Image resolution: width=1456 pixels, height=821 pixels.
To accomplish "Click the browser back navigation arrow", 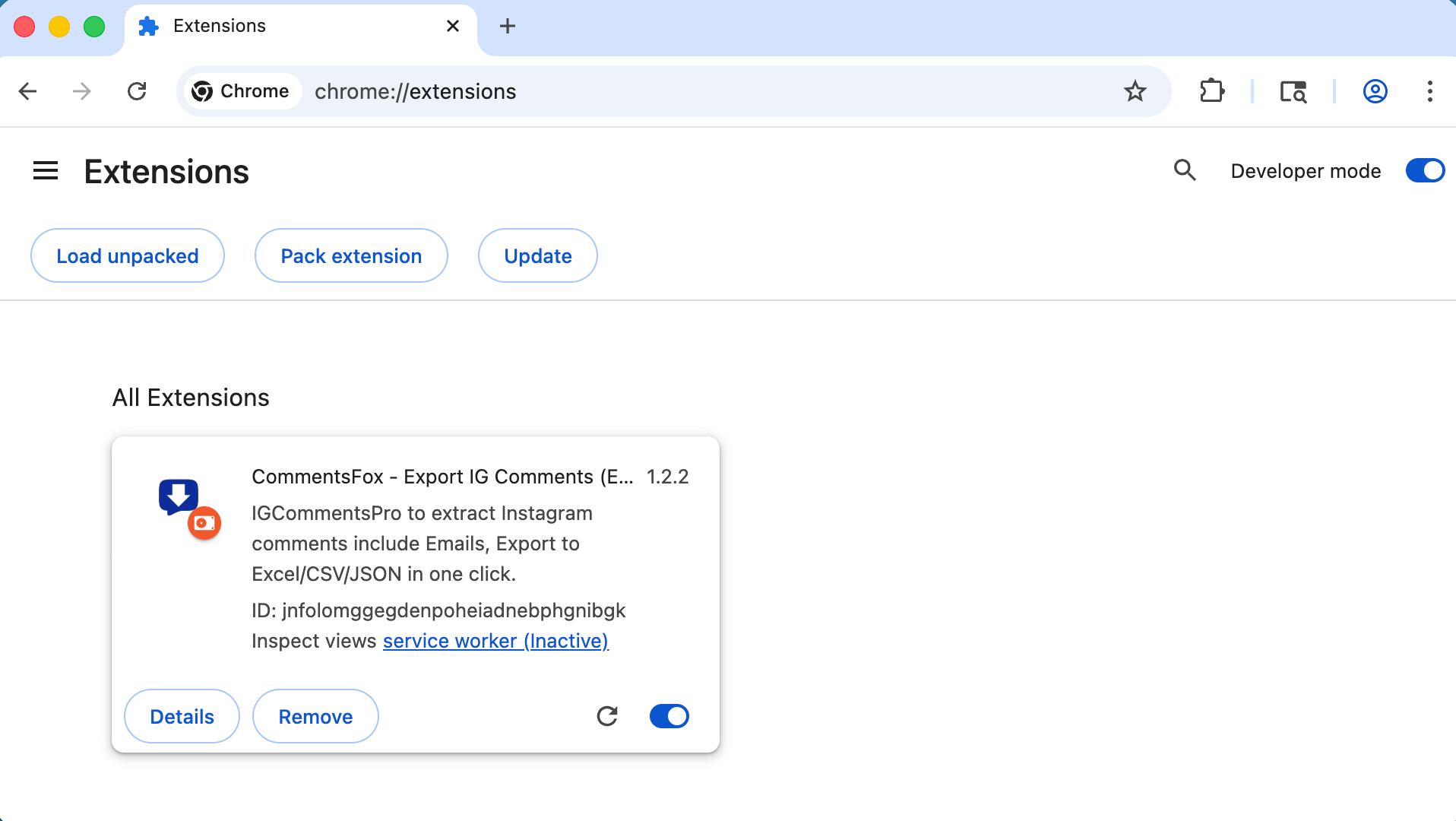I will tap(27, 91).
